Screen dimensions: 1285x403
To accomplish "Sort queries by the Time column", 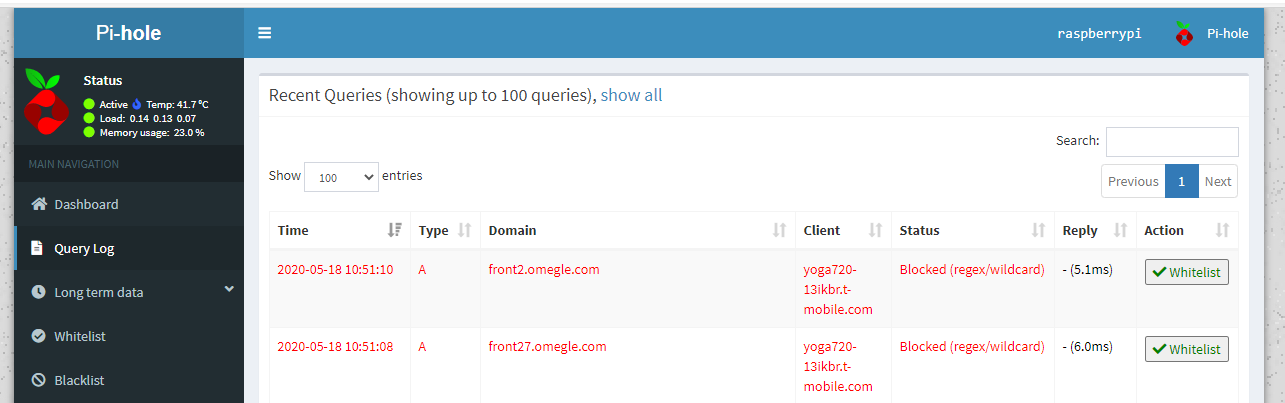I will (339, 230).
